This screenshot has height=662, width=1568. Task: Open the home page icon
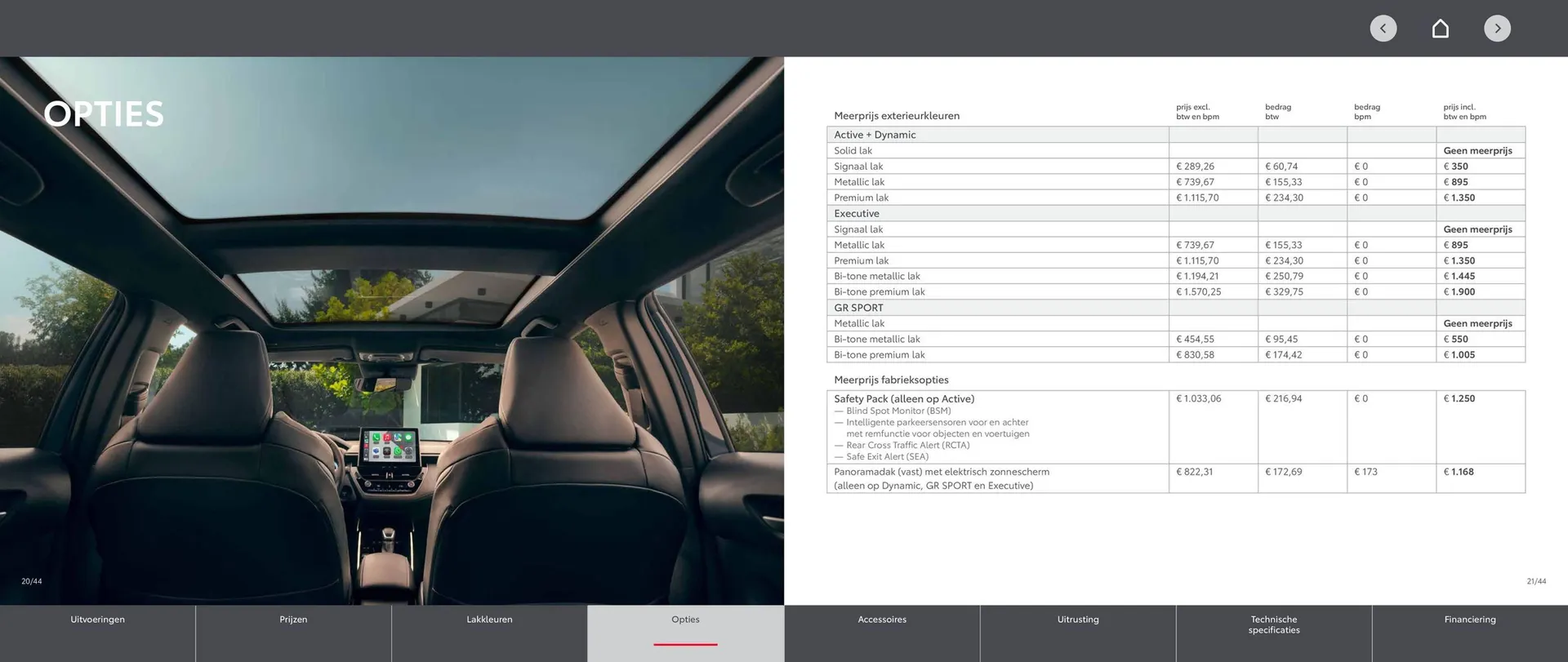(1441, 29)
